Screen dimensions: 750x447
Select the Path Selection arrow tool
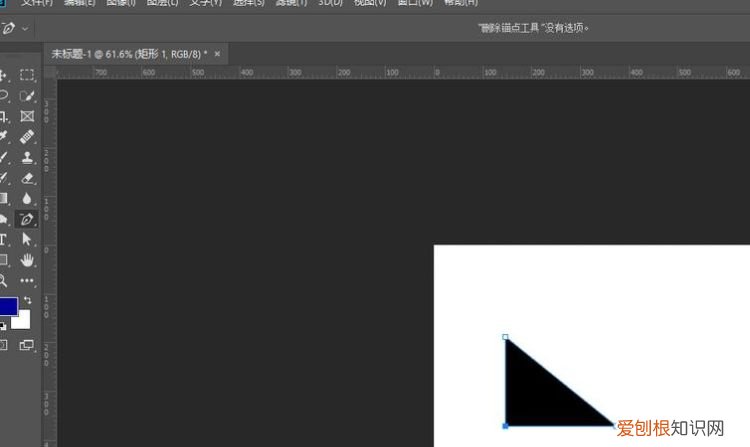click(x=26, y=239)
